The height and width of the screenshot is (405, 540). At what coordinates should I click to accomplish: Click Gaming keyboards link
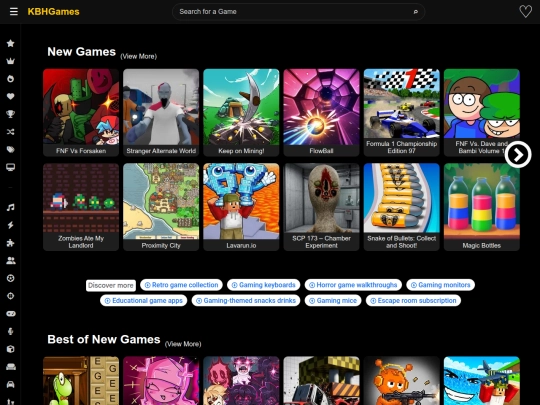point(263,285)
